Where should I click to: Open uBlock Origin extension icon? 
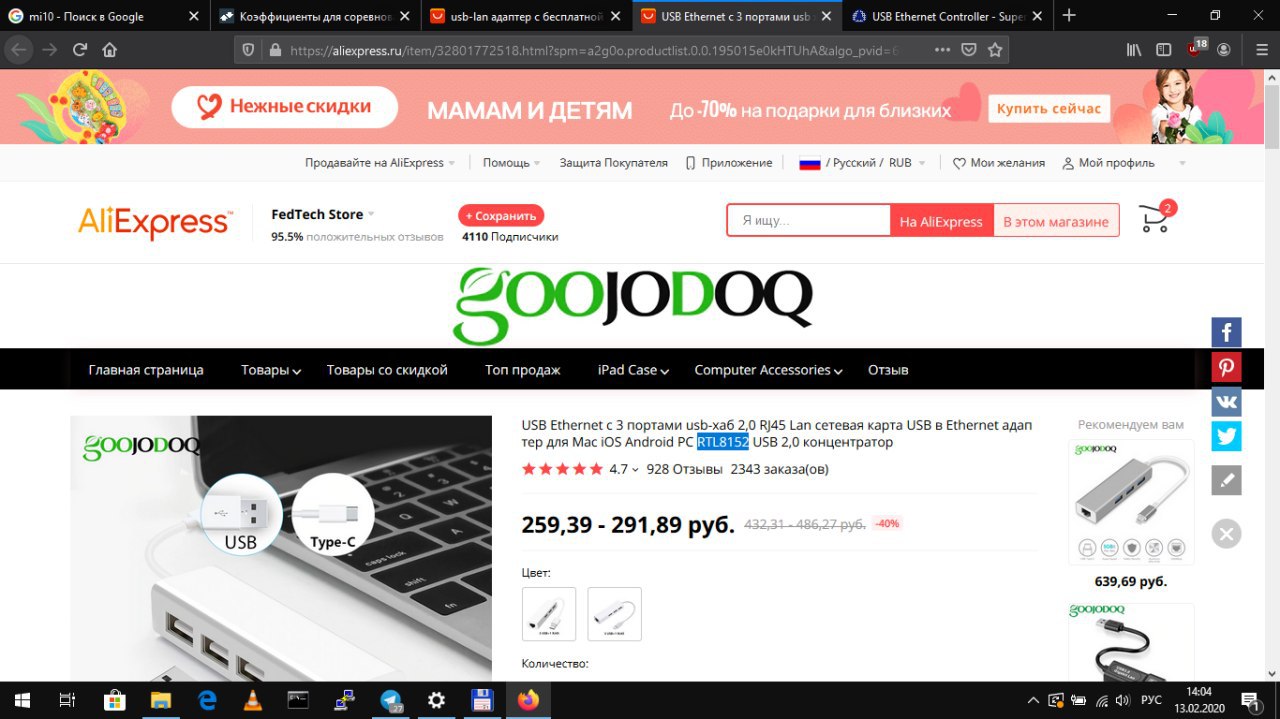tap(1196, 48)
